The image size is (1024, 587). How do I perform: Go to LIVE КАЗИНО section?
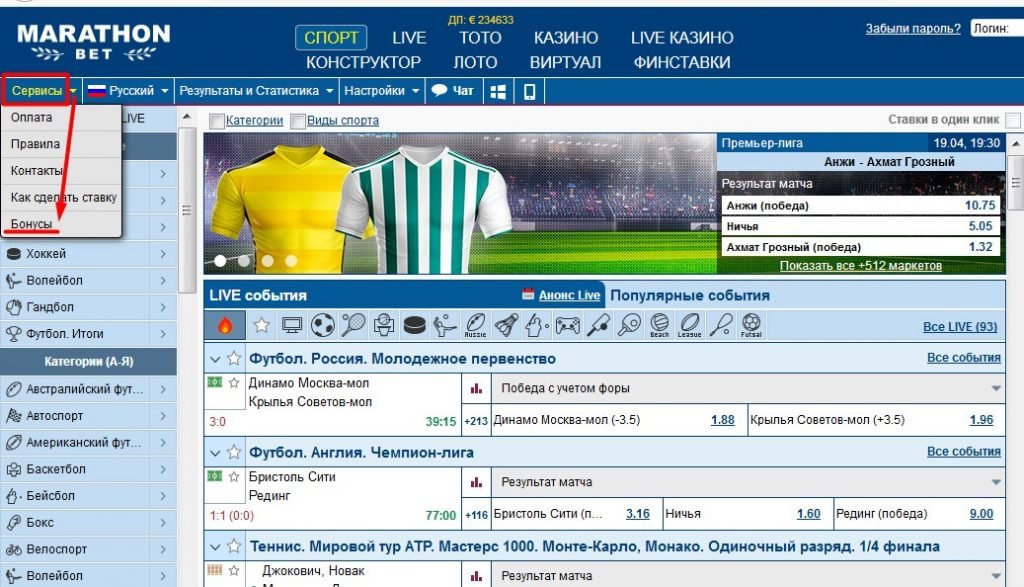tap(682, 38)
